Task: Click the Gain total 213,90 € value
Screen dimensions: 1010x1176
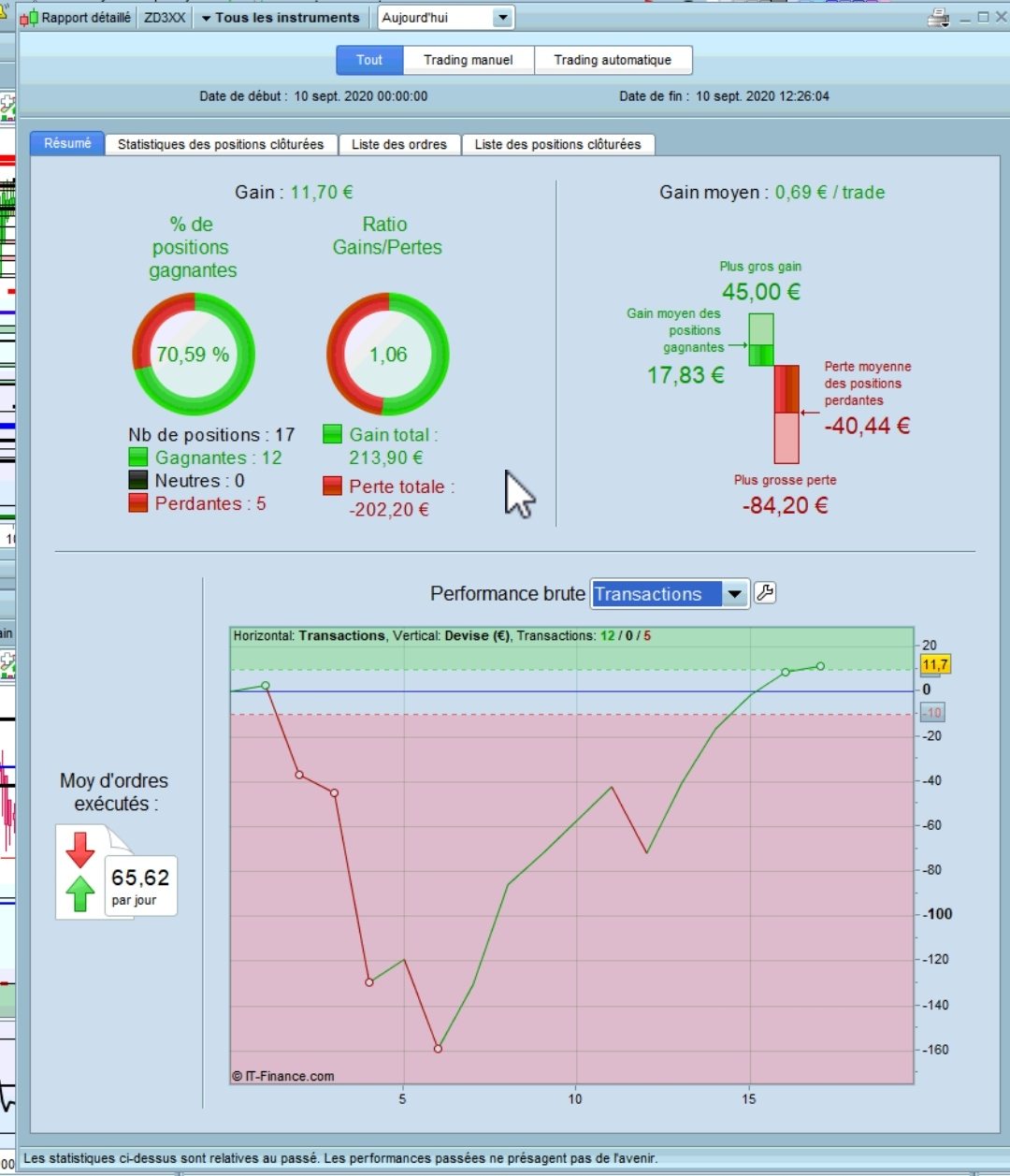Action: click(x=386, y=457)
